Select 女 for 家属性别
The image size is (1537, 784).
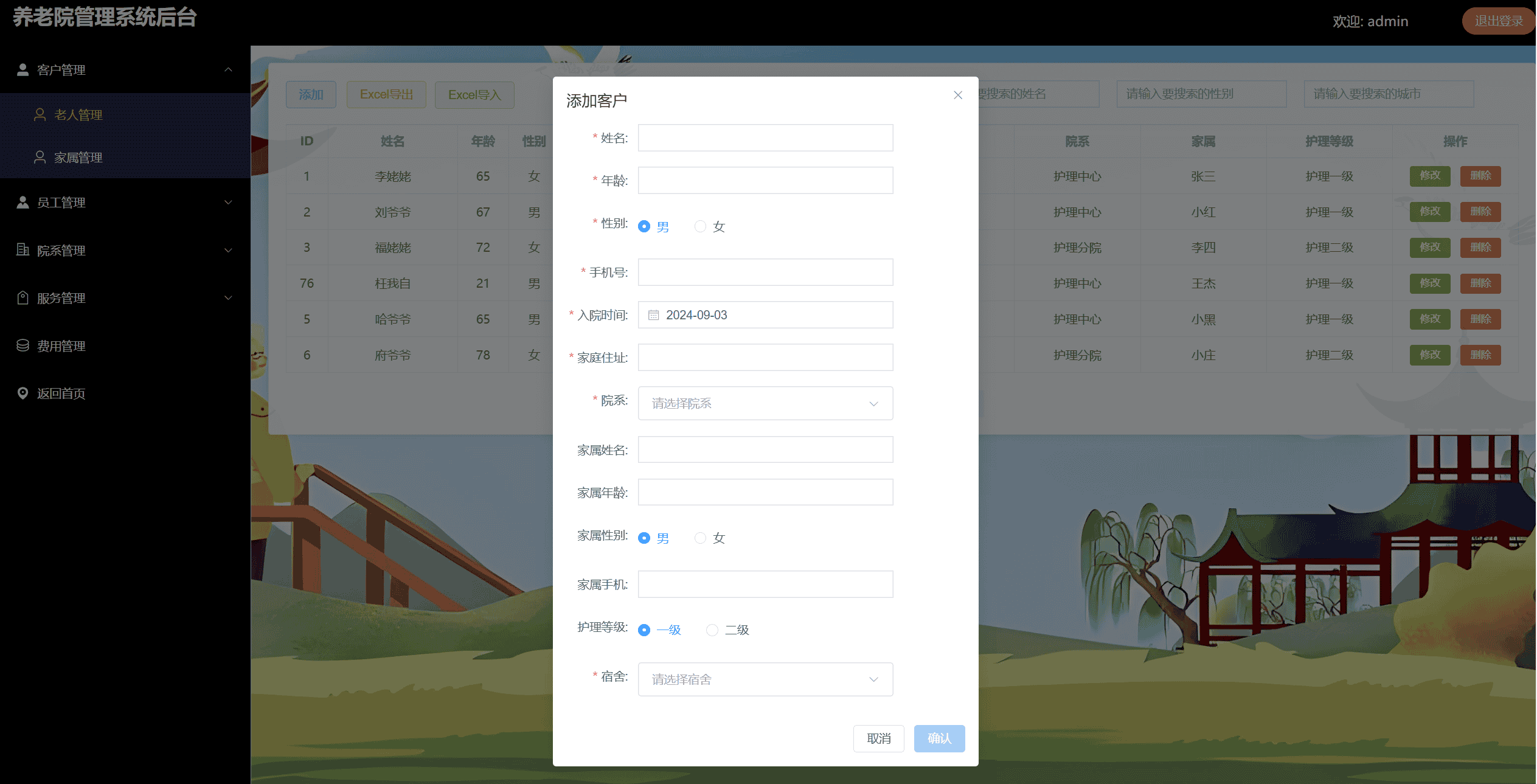click(701, 538)
